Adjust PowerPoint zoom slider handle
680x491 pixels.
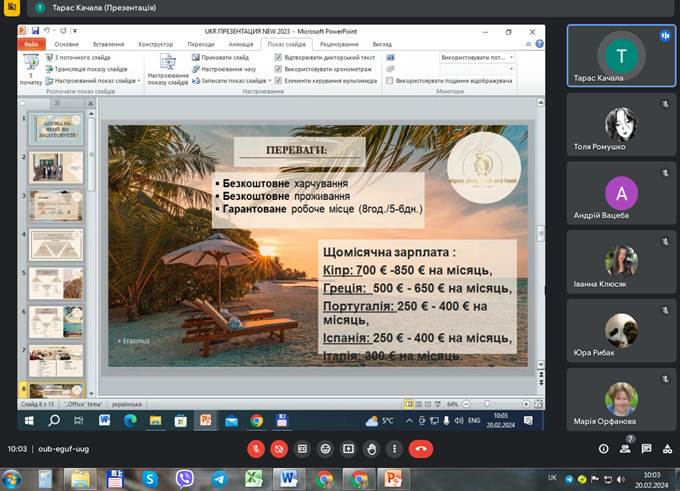point(487,404)
